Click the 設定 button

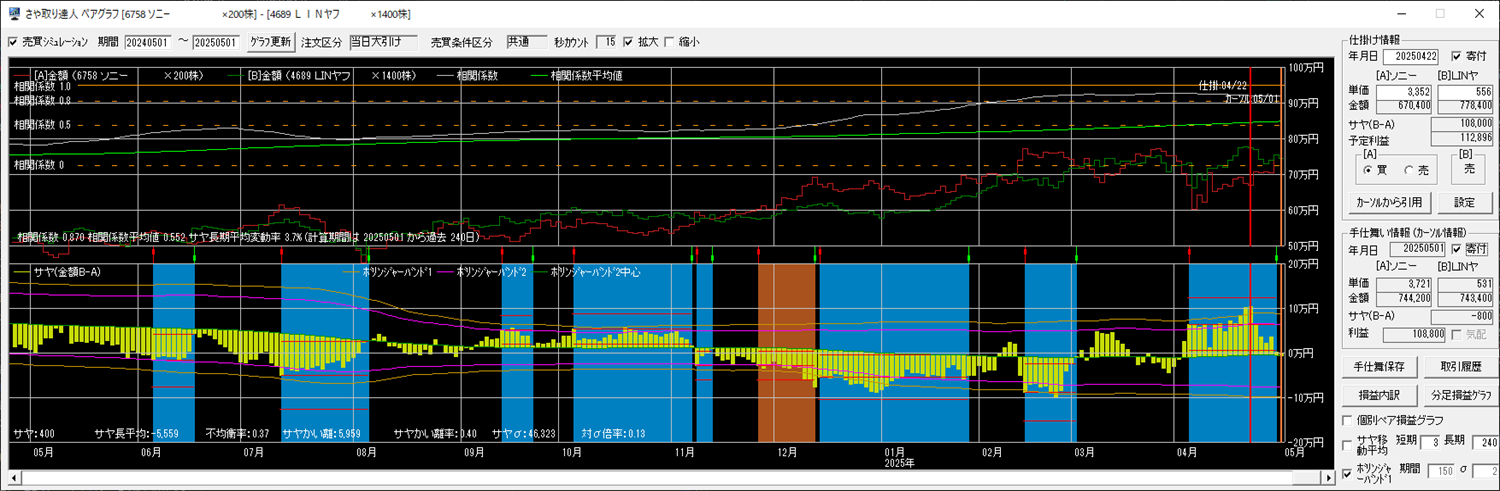(1464, 203)
